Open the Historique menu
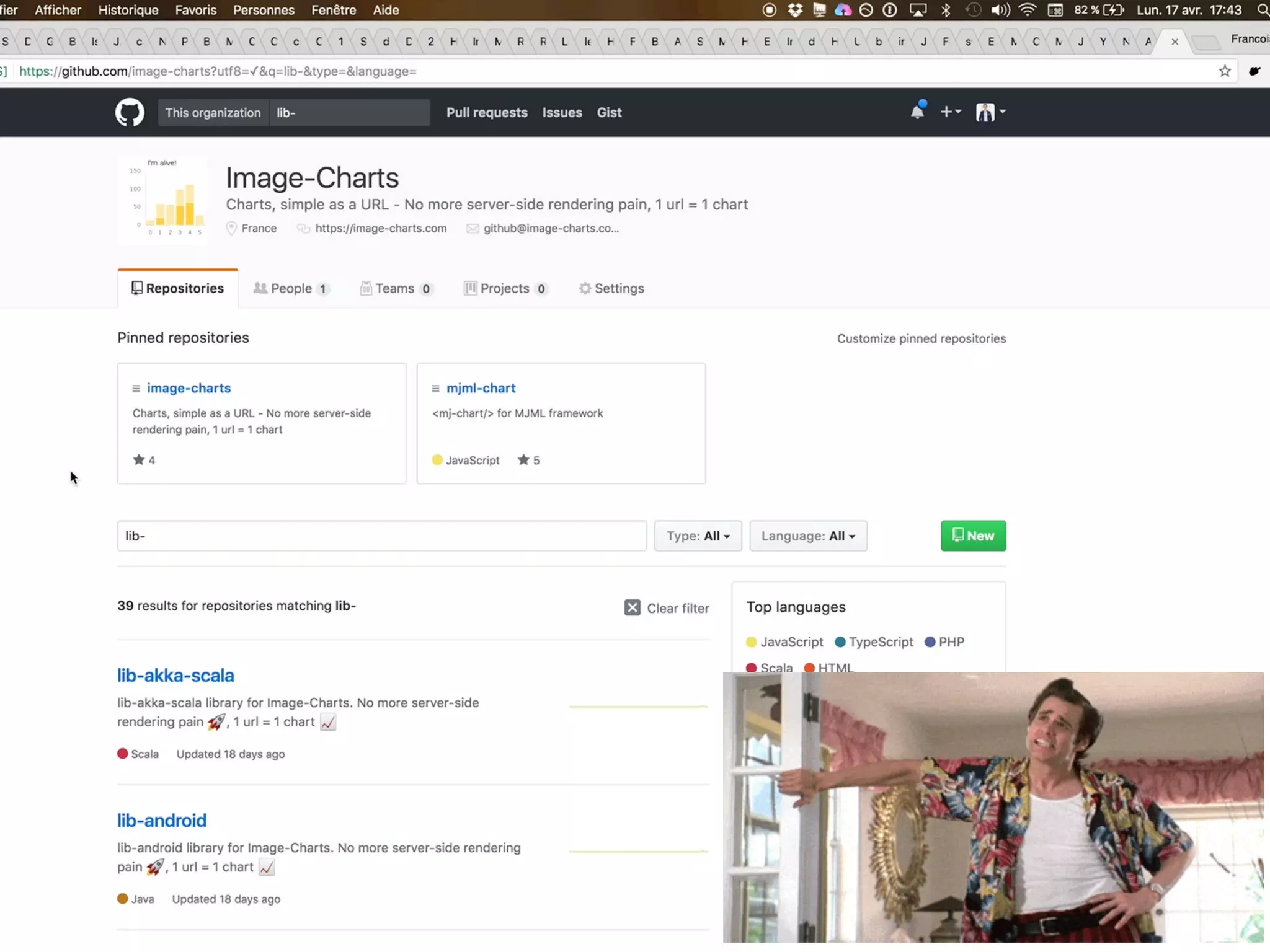1270x952 pixels. (128, 10)
